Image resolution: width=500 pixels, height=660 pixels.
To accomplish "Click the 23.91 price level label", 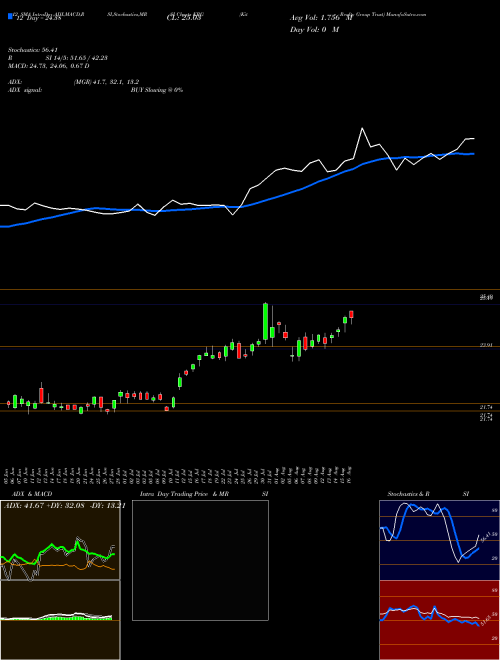I will pyautogui.click(x=486, y=346).
